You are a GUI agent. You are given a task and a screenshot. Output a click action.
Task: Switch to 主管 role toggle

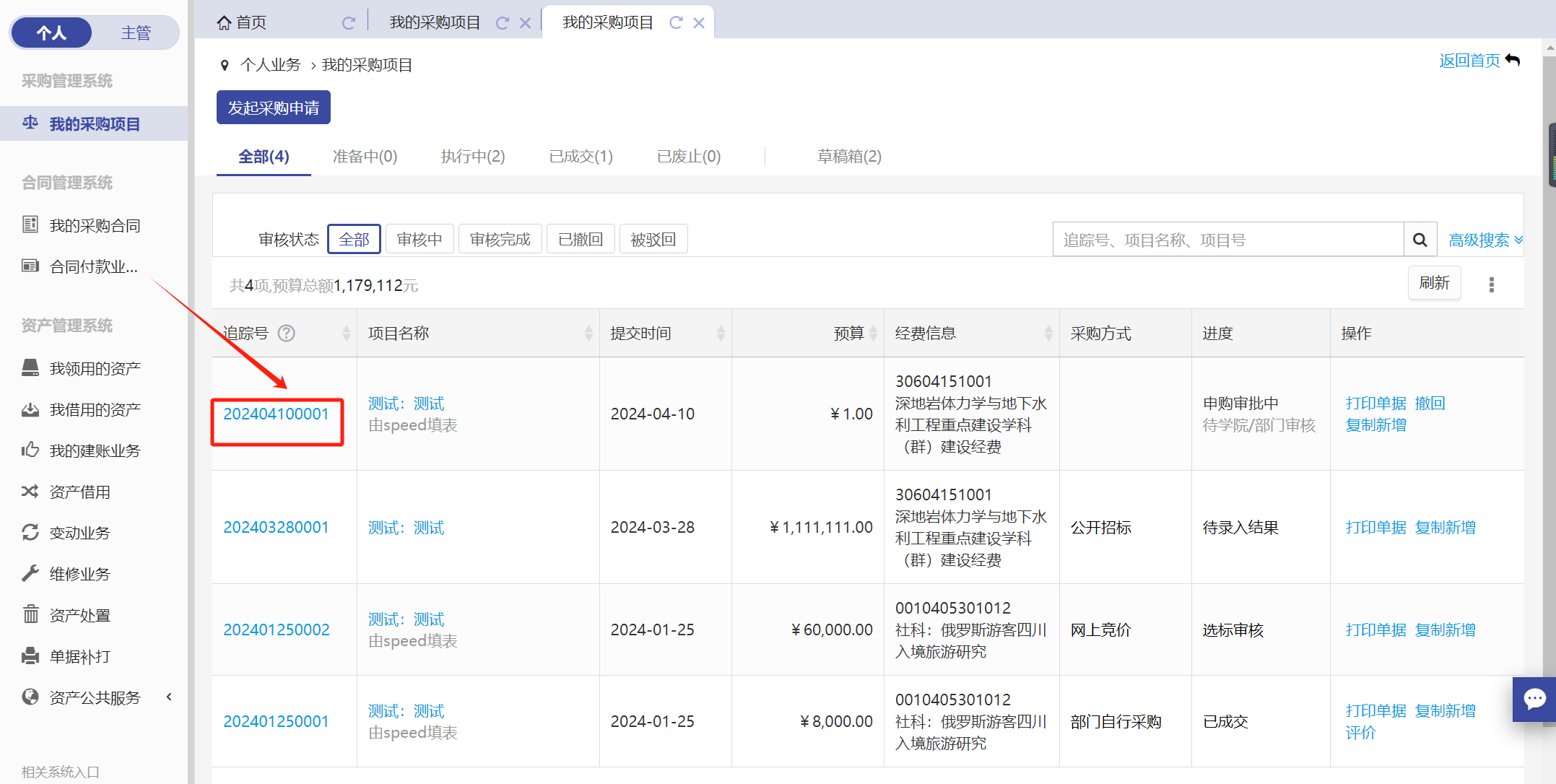(135, 32)
